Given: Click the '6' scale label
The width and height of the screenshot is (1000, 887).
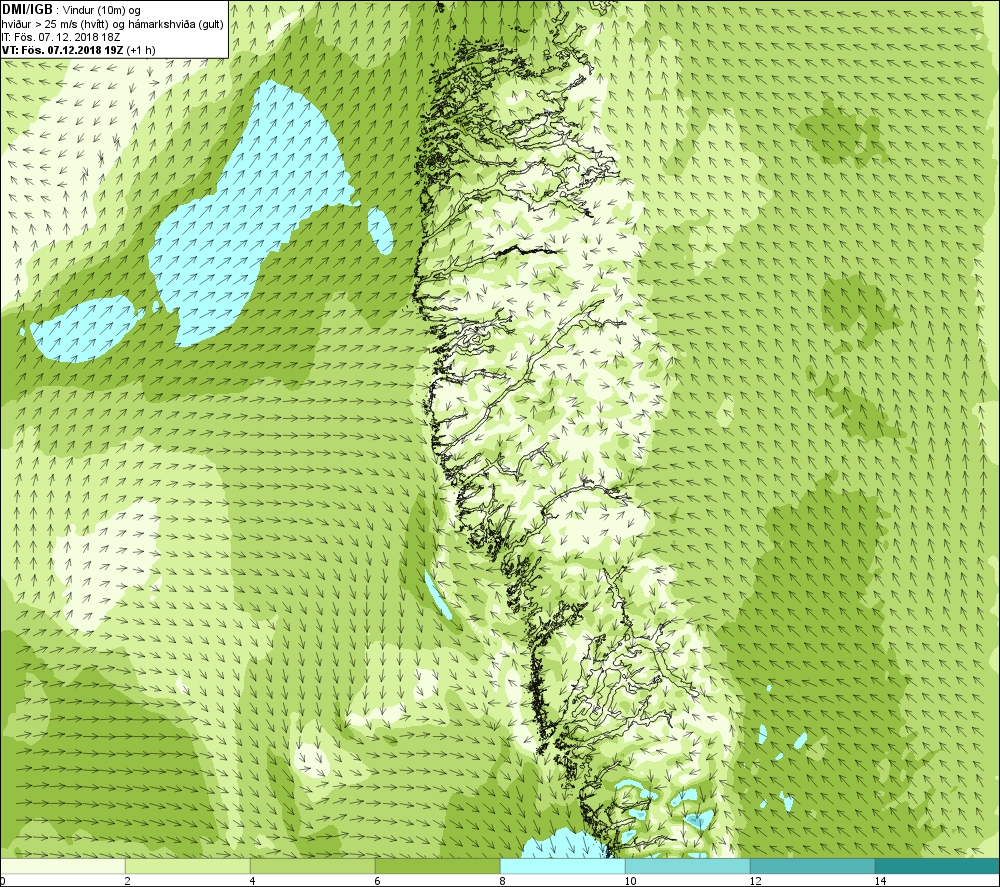Looking at the screenshot, I should click(378, 881).
